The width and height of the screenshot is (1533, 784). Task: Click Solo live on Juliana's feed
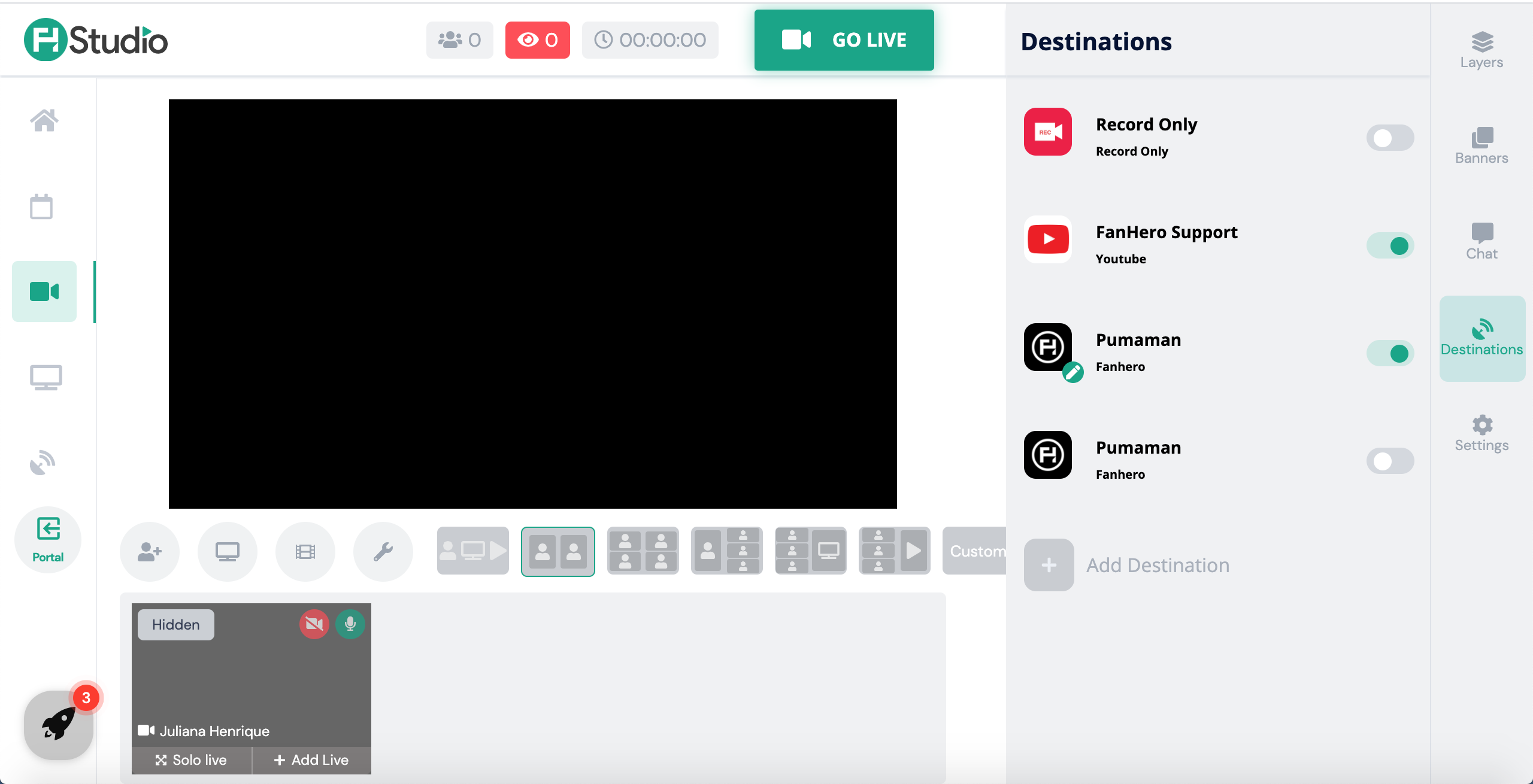pos(192,759)
